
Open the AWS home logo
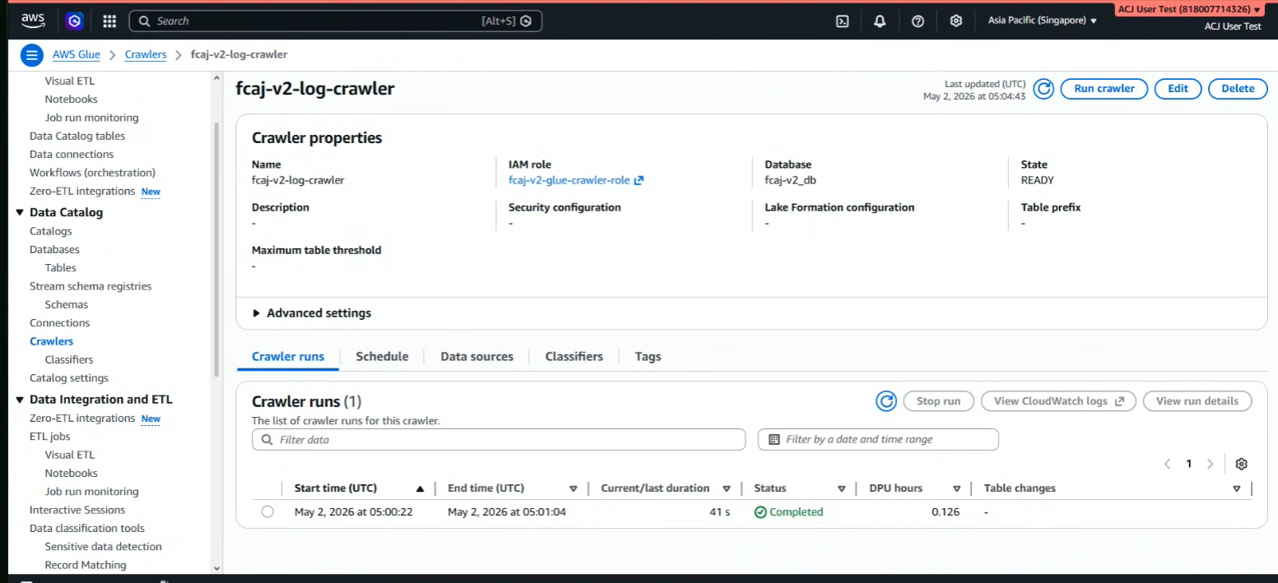pos(33,20)
